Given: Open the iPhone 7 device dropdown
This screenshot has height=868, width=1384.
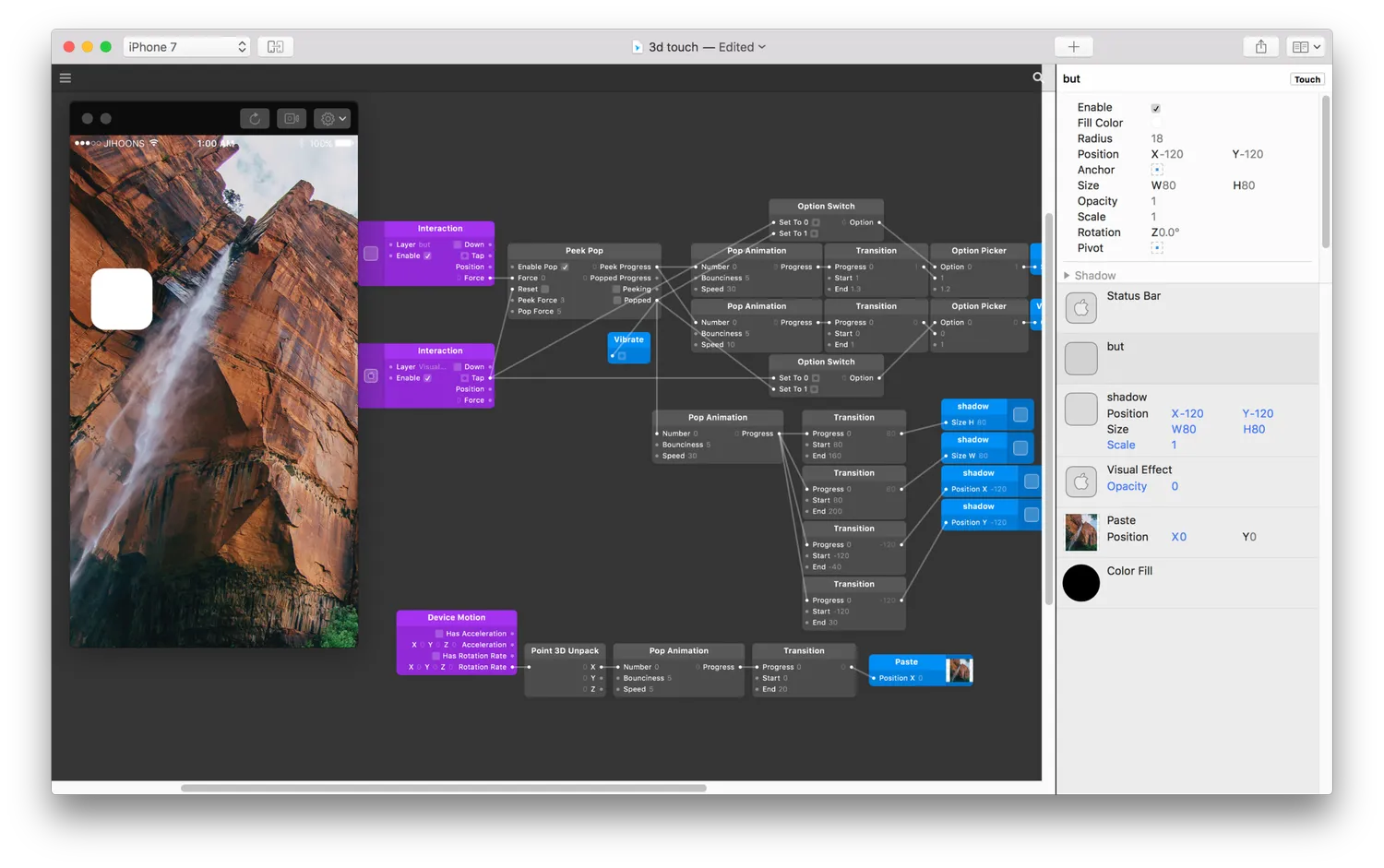Looking at the screenshot, I should (x=186, y=46).
